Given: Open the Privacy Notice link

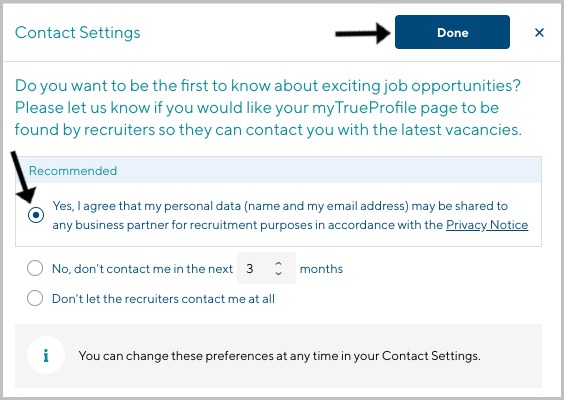Looking at the screenshot, I should [x=487, y=225].
